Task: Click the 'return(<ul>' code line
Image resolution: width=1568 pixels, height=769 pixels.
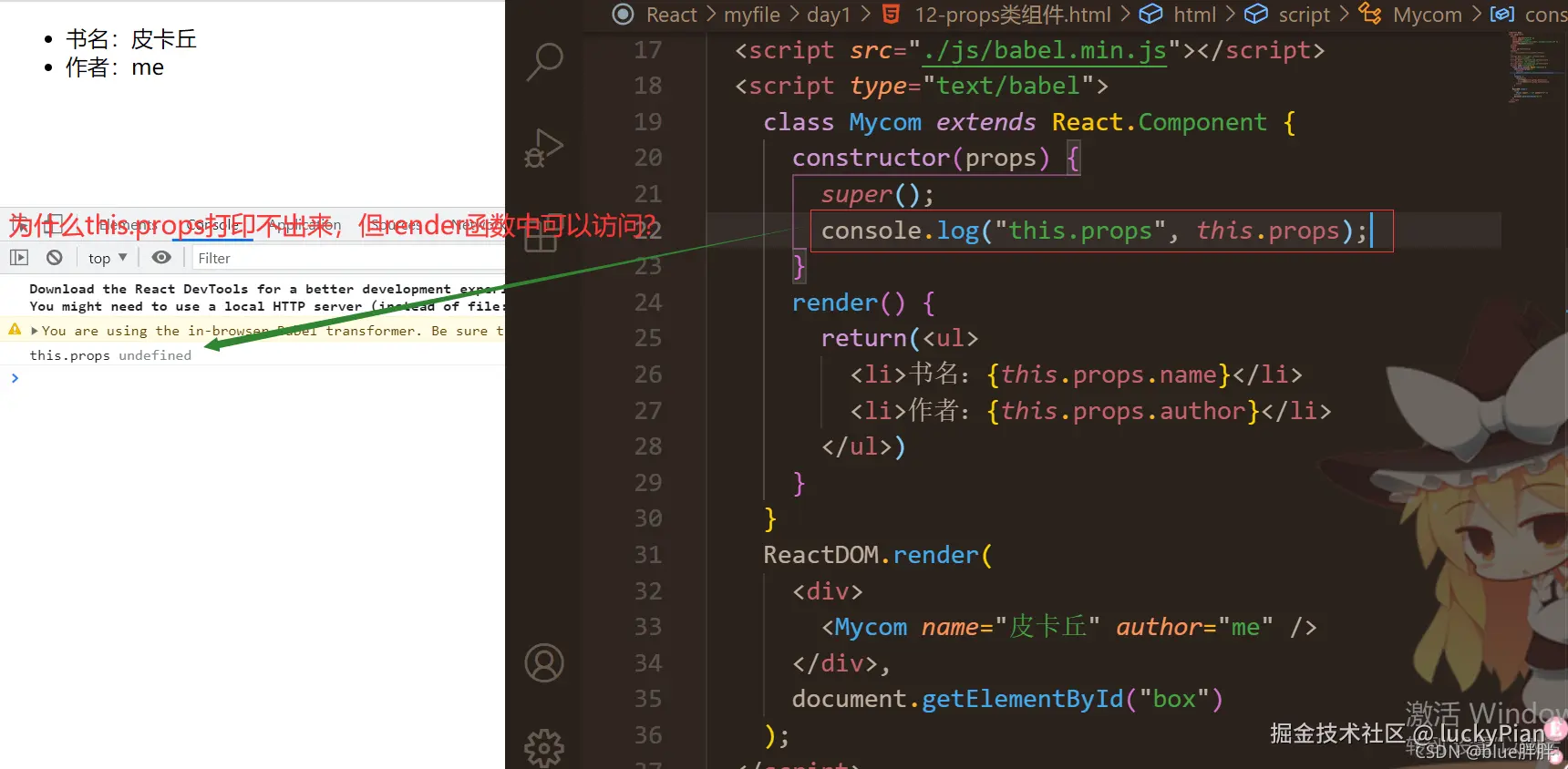Action: coord(900,338)
